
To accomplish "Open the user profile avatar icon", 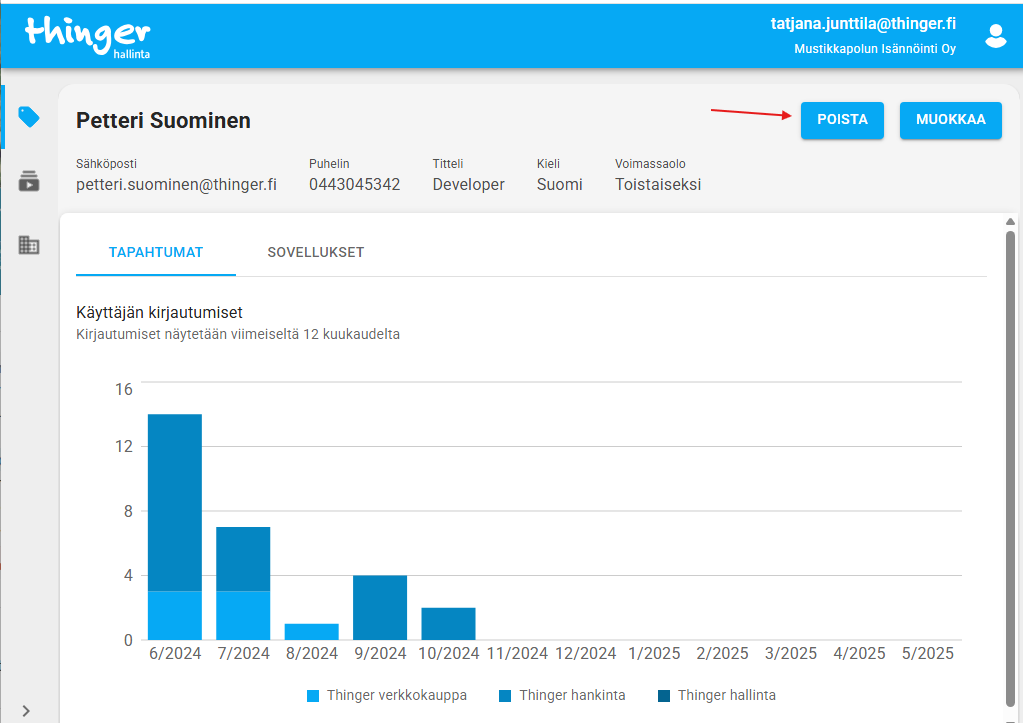I will [996, 36].
